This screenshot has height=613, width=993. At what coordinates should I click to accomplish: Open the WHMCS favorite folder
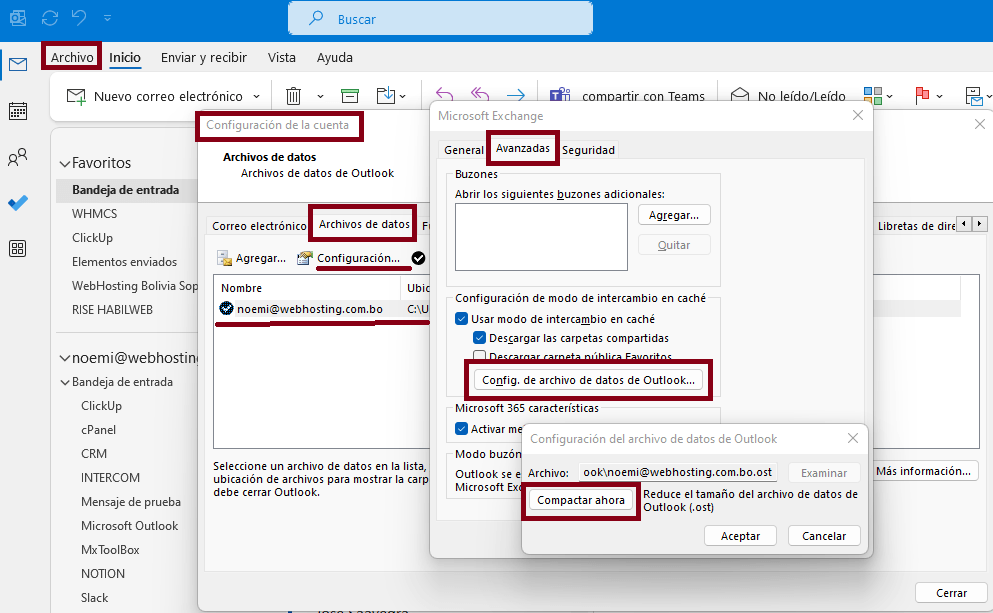point(94,214)
